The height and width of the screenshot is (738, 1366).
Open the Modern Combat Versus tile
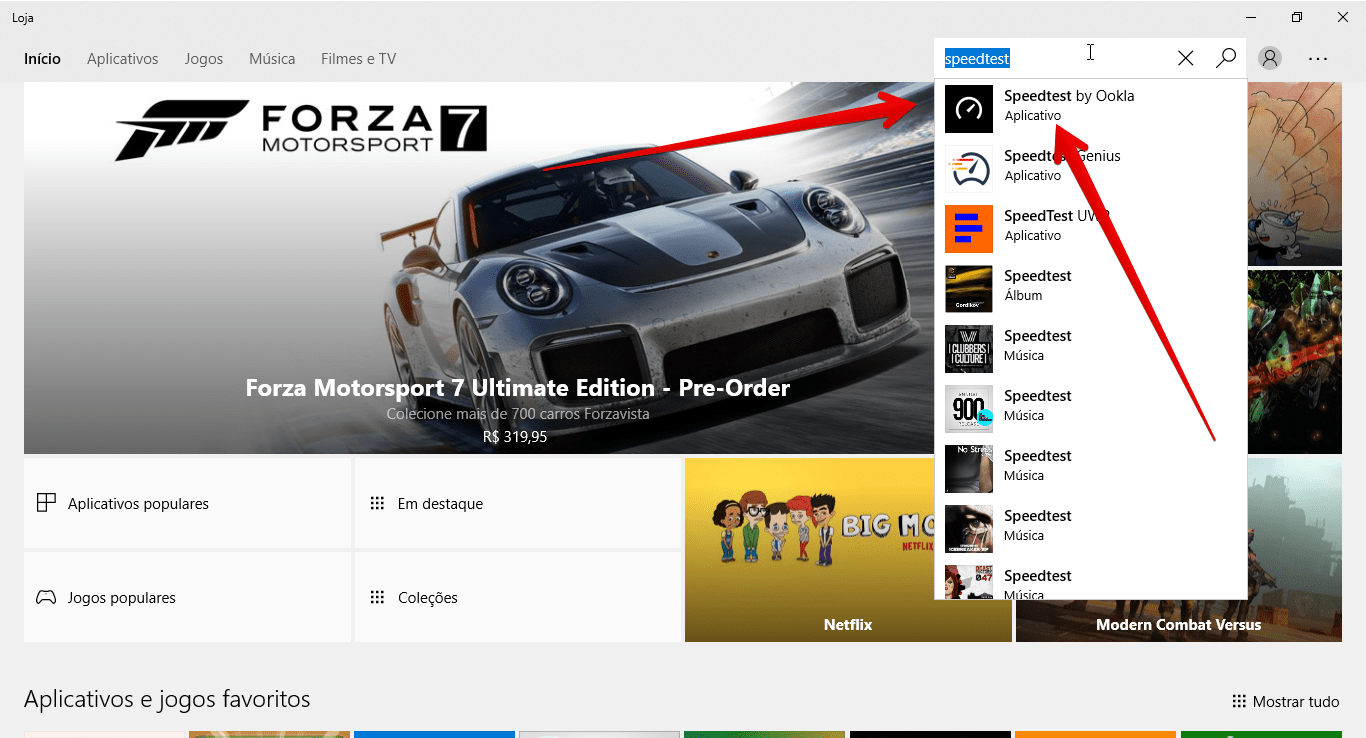(x=1179, y=550)
